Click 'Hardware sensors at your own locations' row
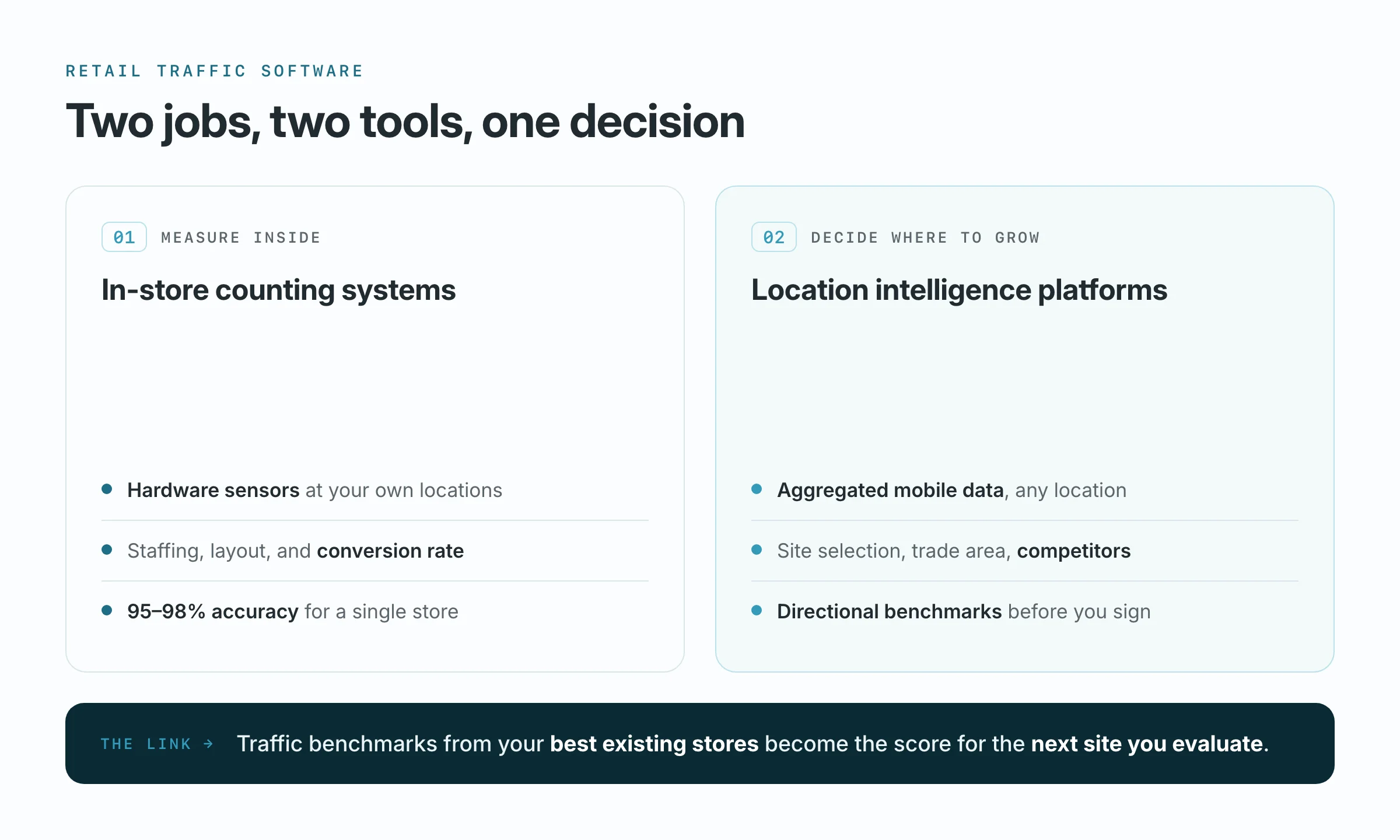 375,490
